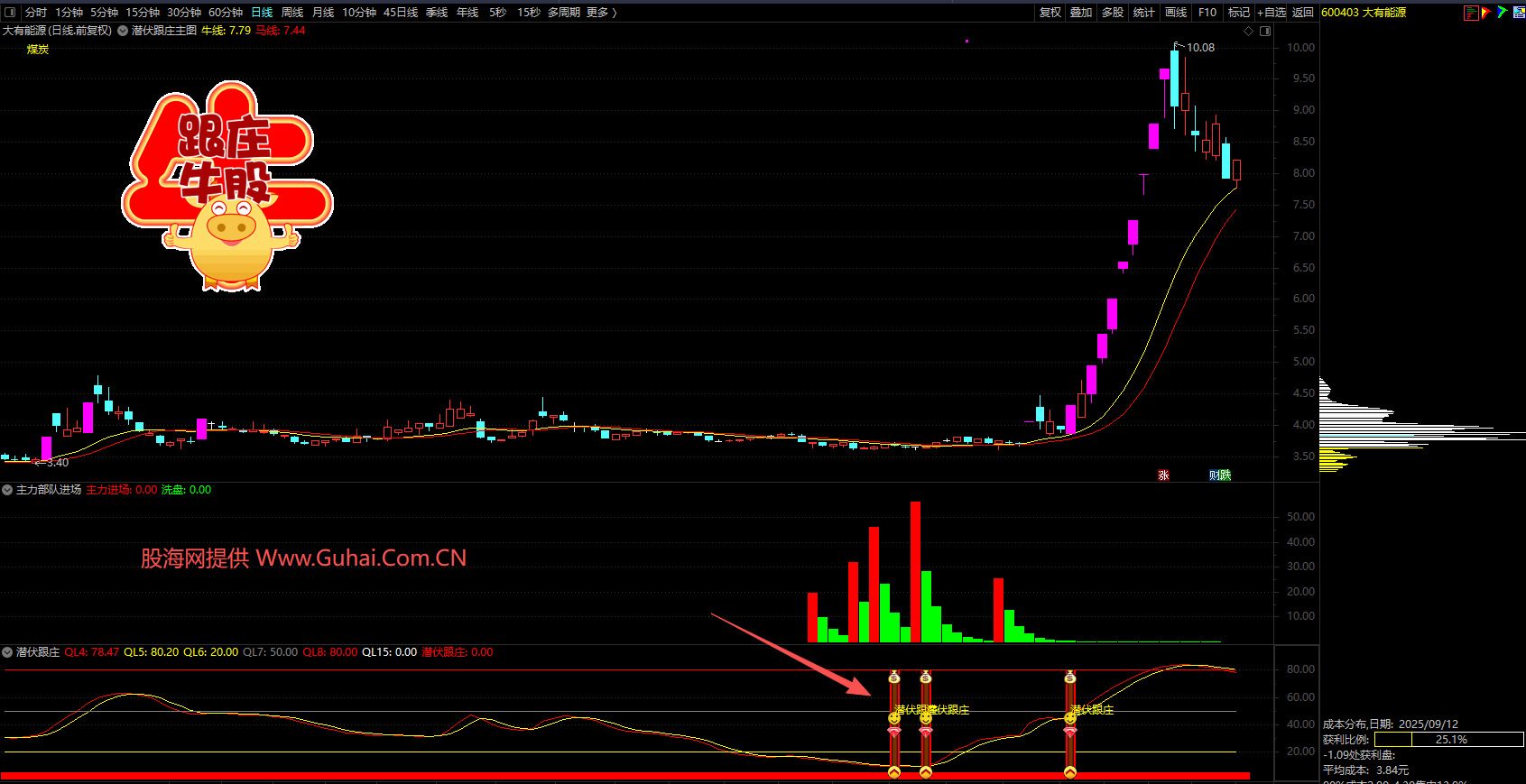This screenshot has height=784, width=1526.
Task: Toggle right panel icon above price axis
Action: (x=1265, y=31)
